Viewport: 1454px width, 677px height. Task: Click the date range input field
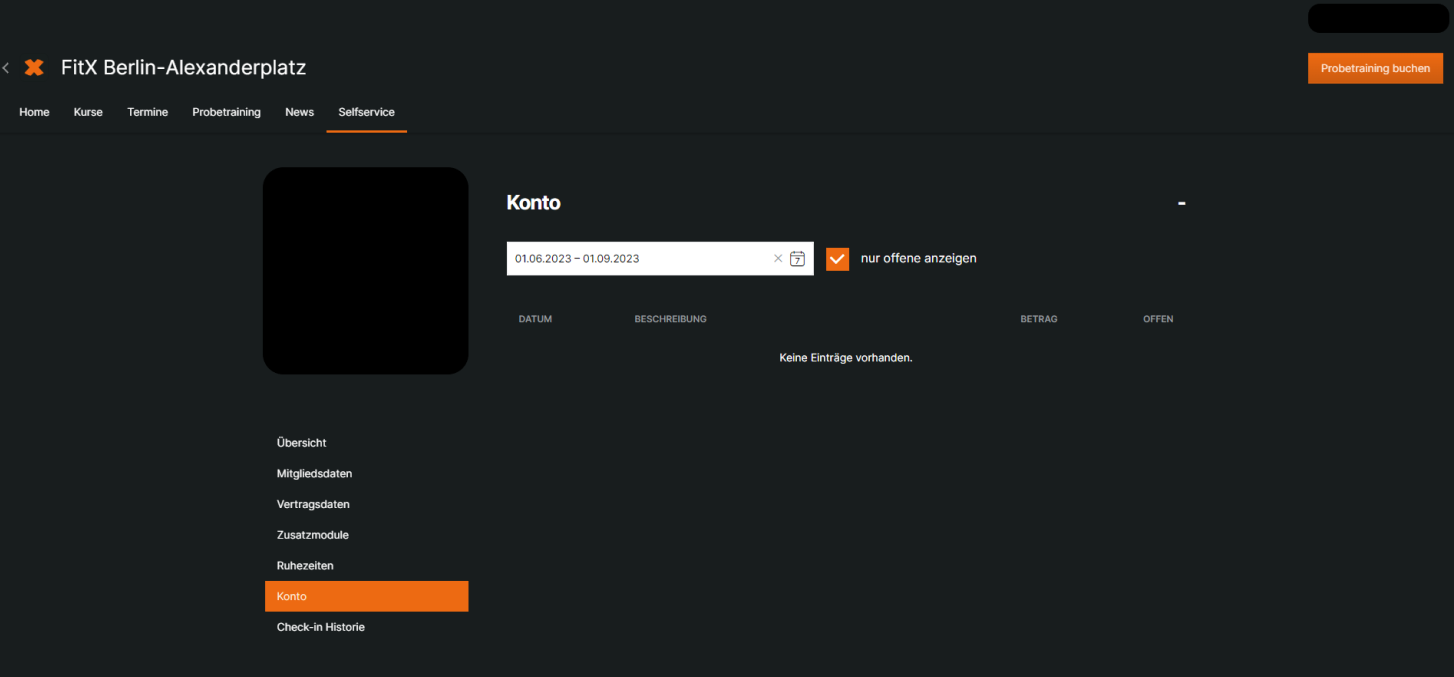640,259
